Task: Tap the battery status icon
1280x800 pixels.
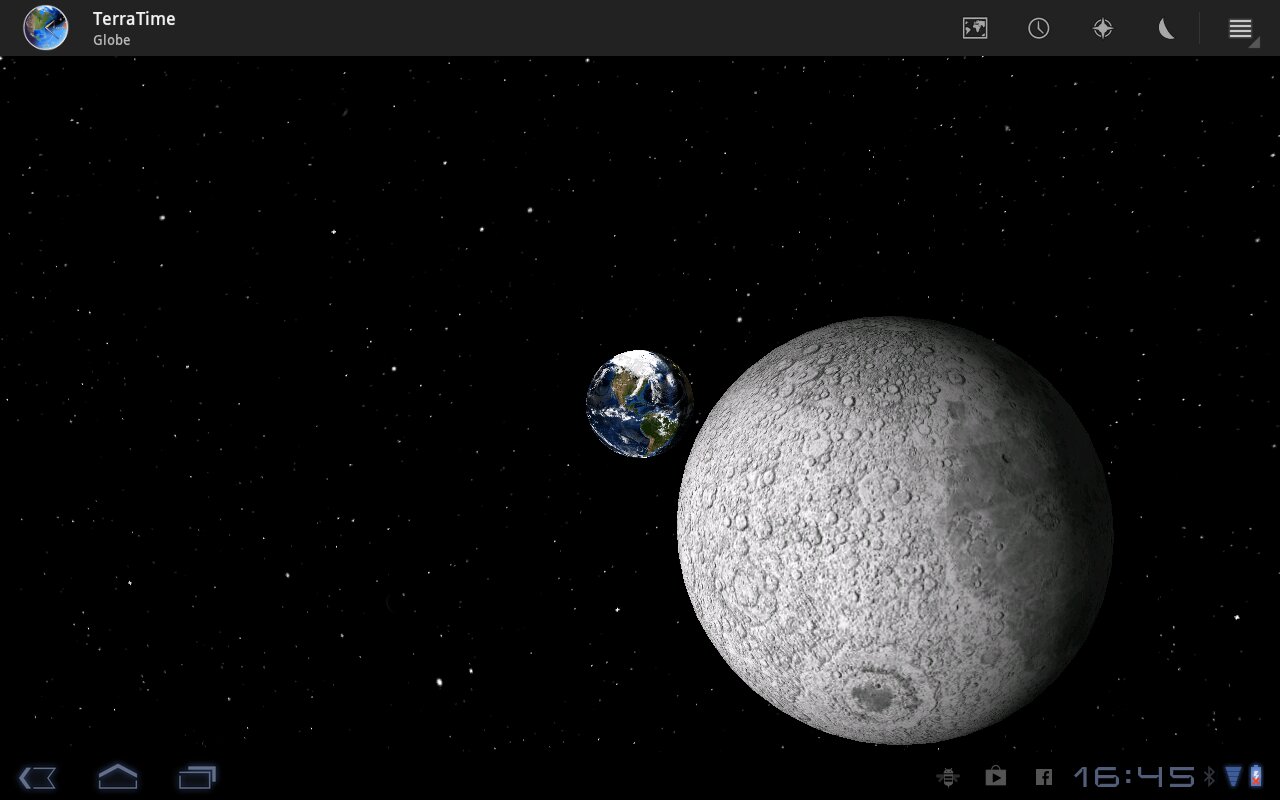Action: coord(1256,777)
